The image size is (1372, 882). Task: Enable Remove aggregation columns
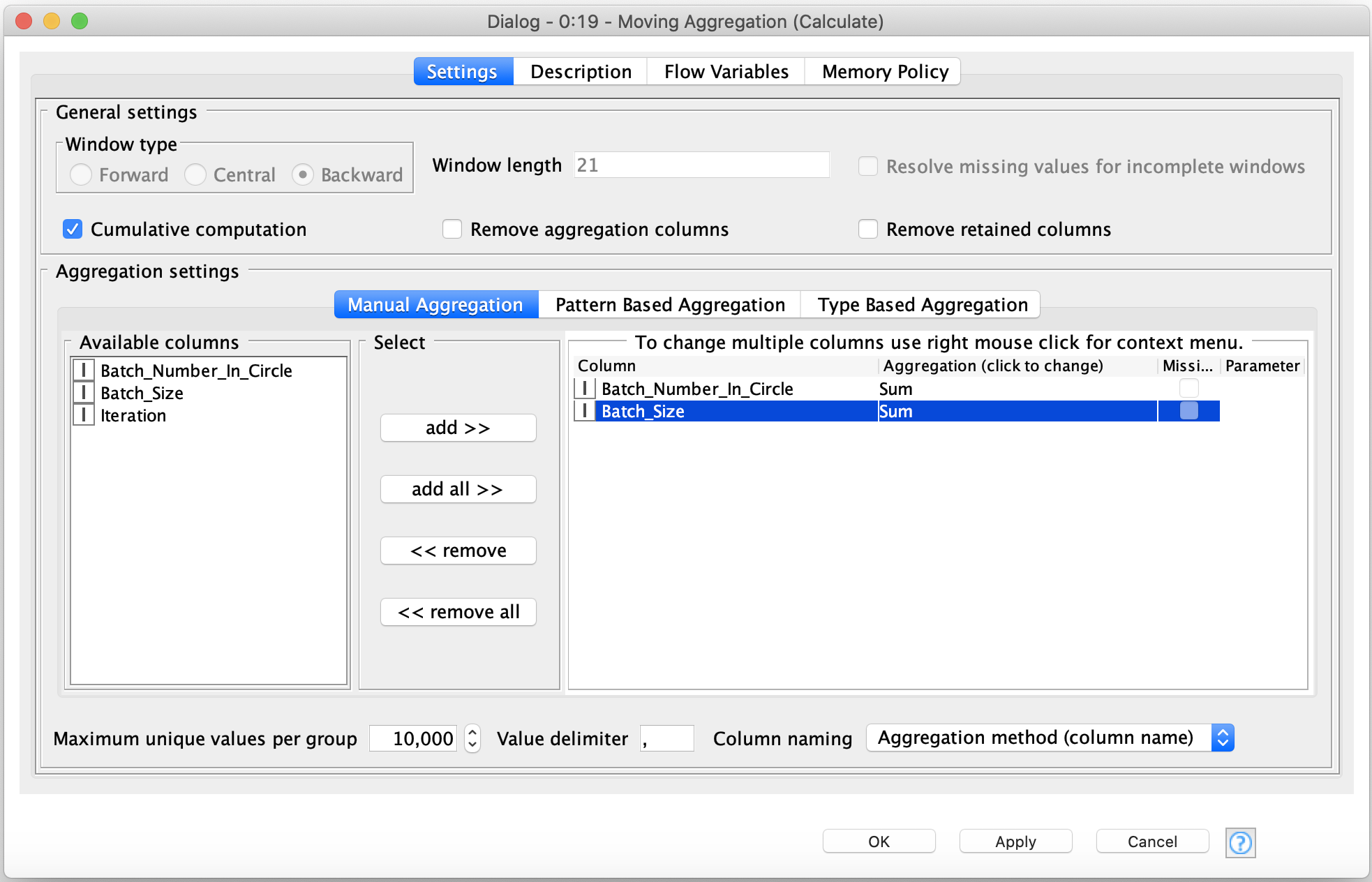pos(452,229)
